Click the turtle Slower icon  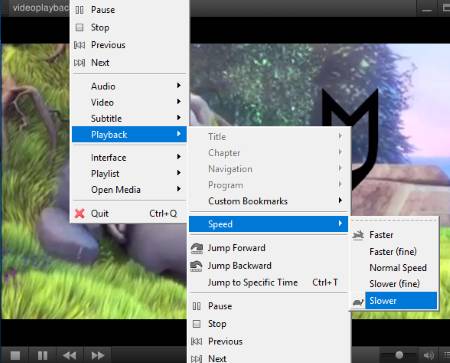coord(358,302)
